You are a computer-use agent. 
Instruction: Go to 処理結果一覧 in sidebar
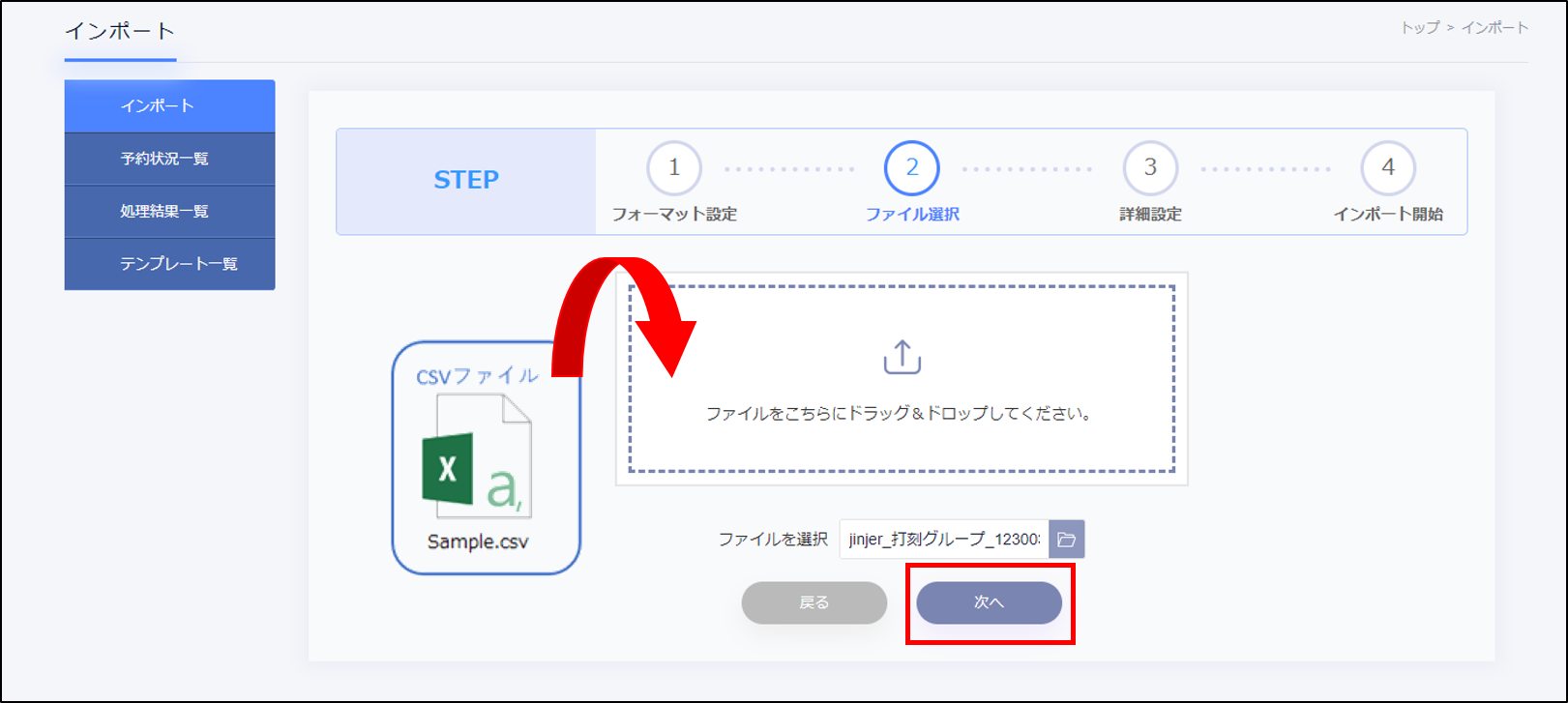point(169,212)
